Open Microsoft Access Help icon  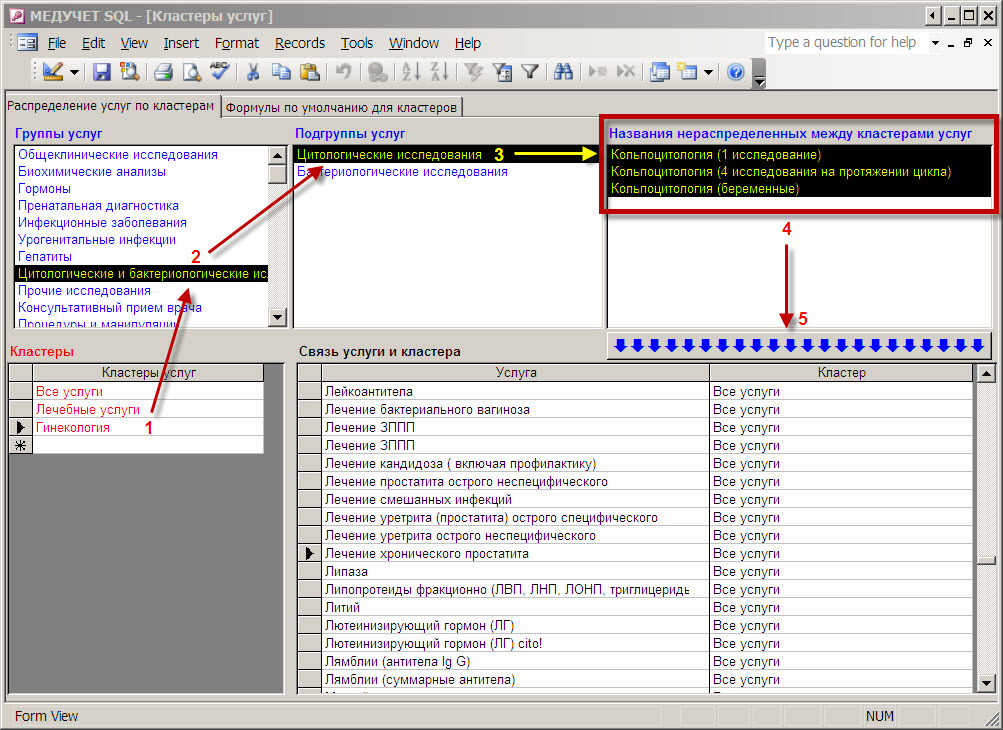(736, 72)
